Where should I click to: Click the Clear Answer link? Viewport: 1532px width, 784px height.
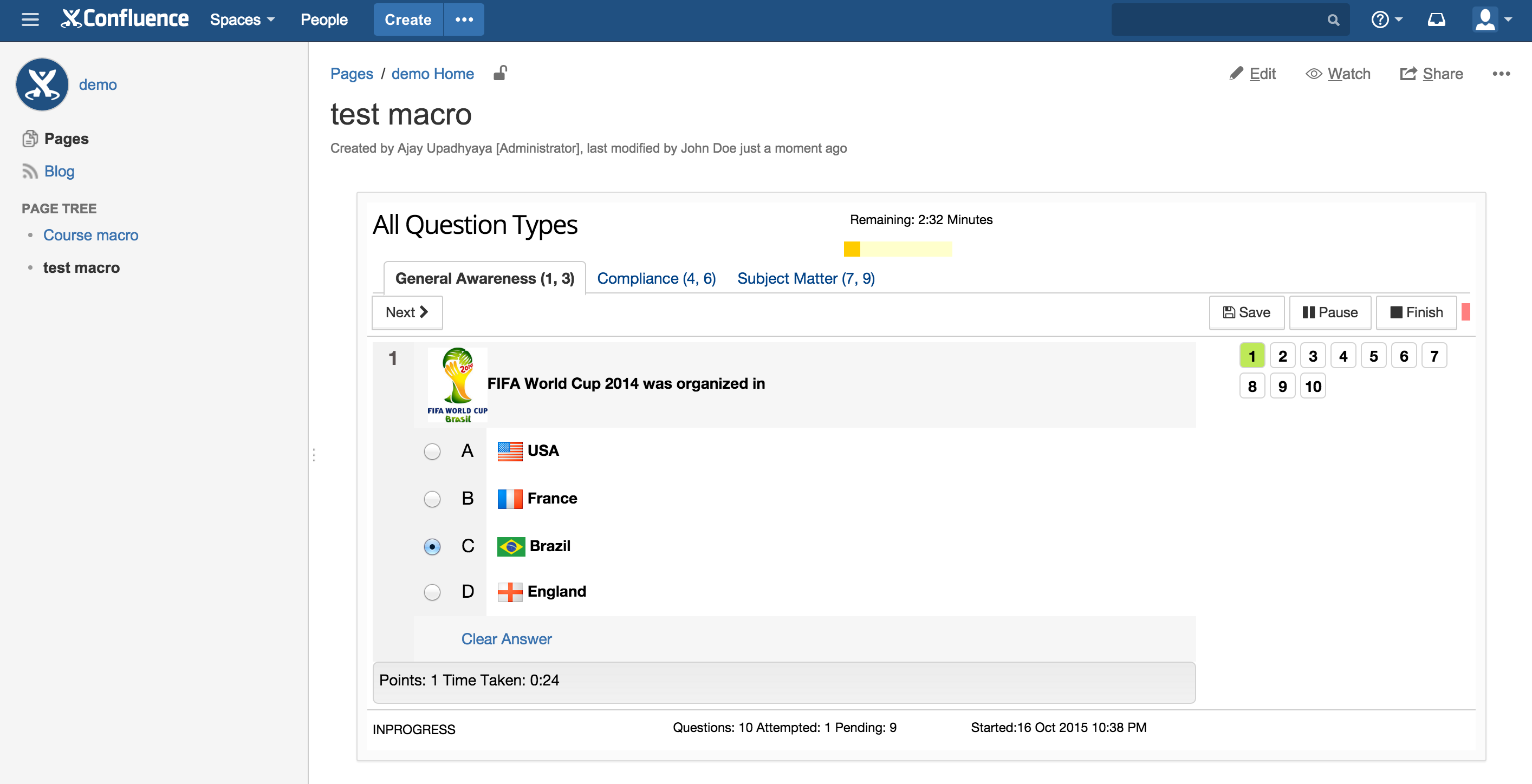(506, 638)
